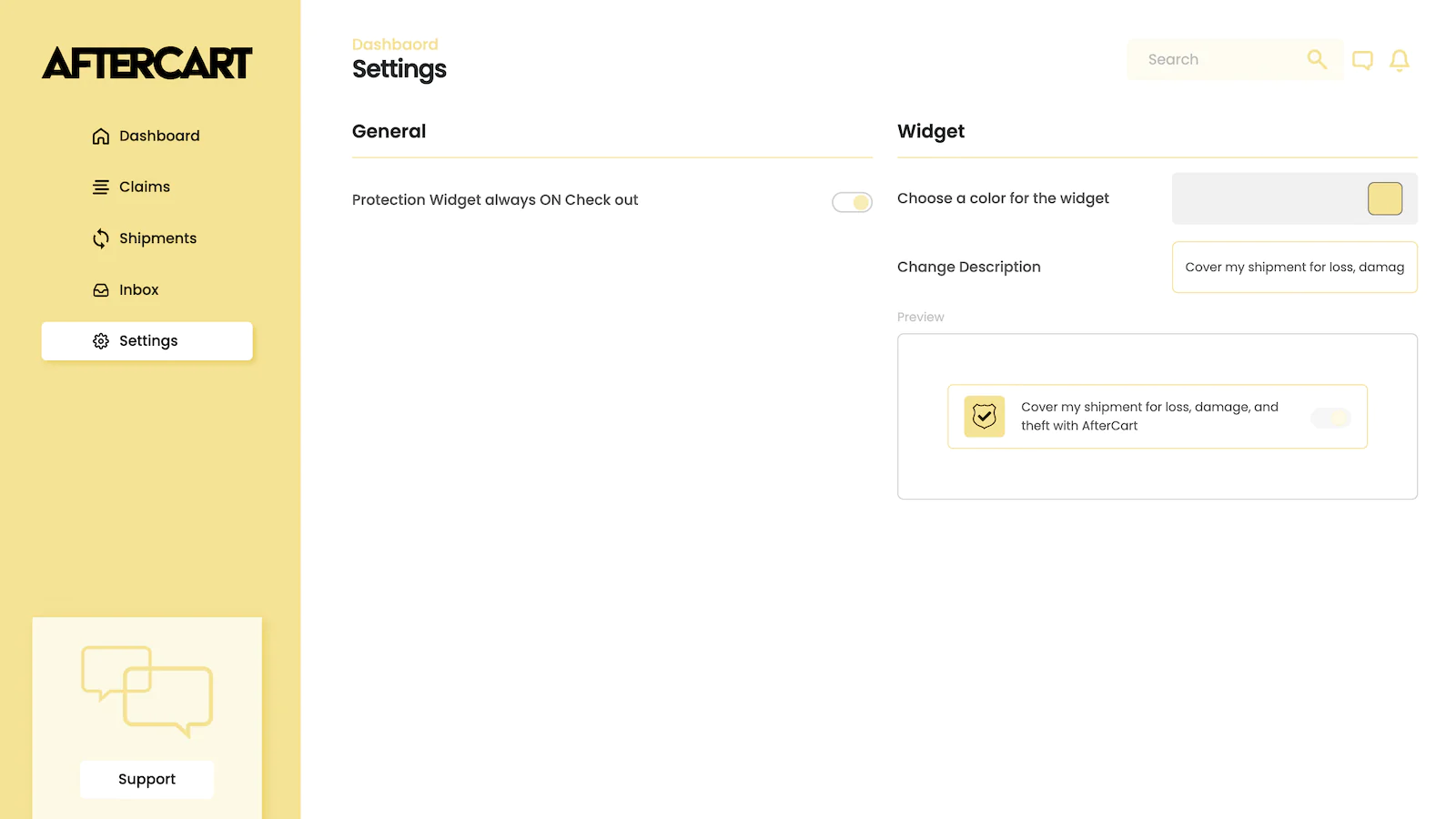Pick the yellow widget color swatch
Image resolution: width=1456 pixels, height=819 pixels.
coord(1385,198)
